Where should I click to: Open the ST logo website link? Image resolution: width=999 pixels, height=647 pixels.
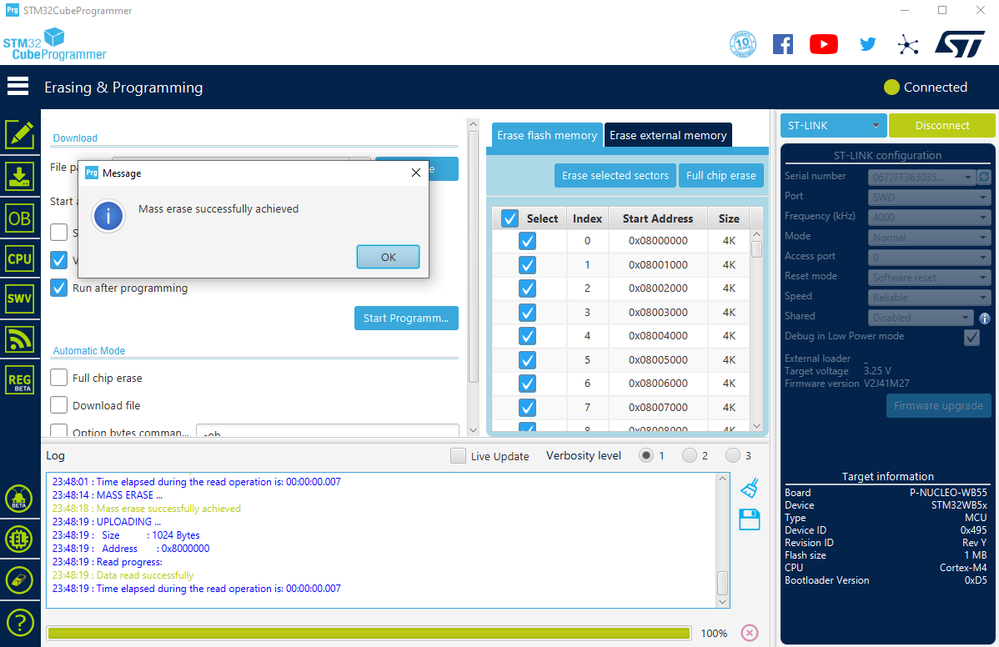click(960, 45)
